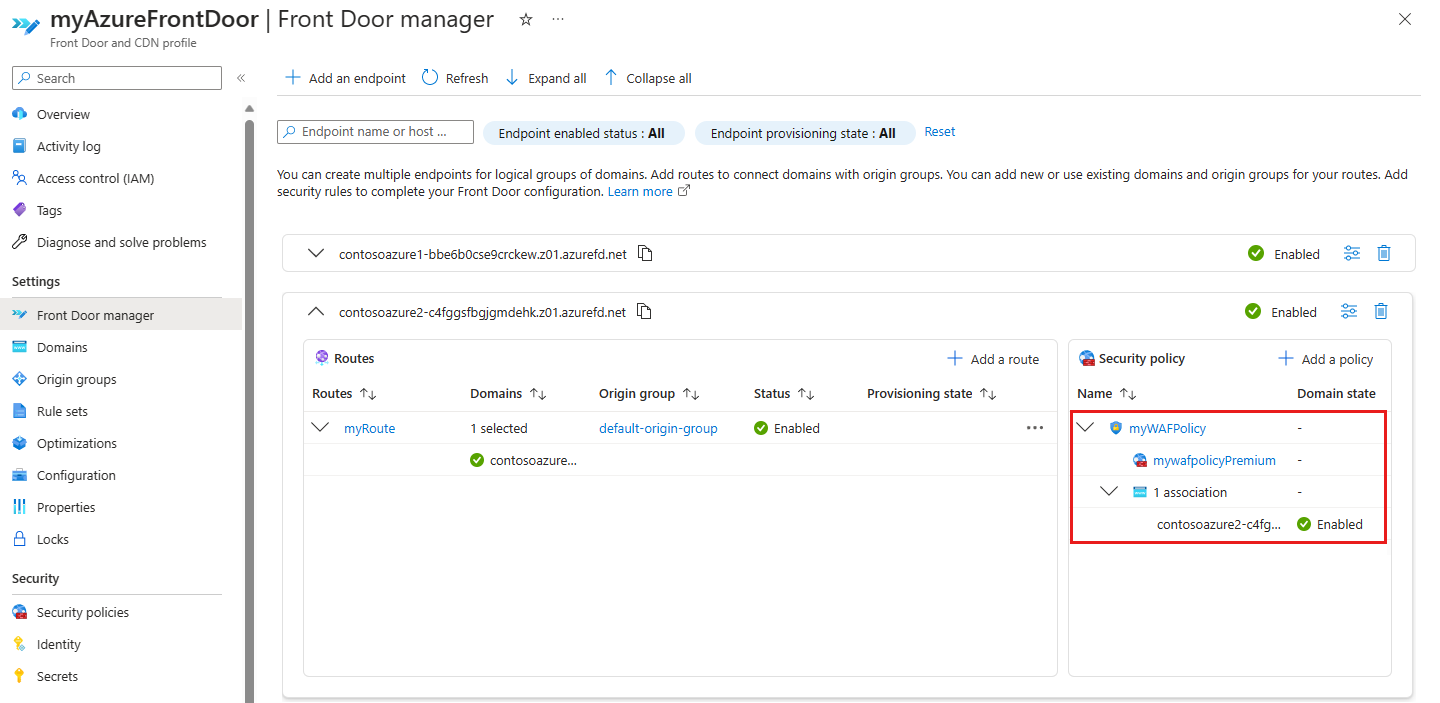This screenshot has height=703, width=1440.
Task: Sort security policies by Name arrows
Action: coord(1128,394)
